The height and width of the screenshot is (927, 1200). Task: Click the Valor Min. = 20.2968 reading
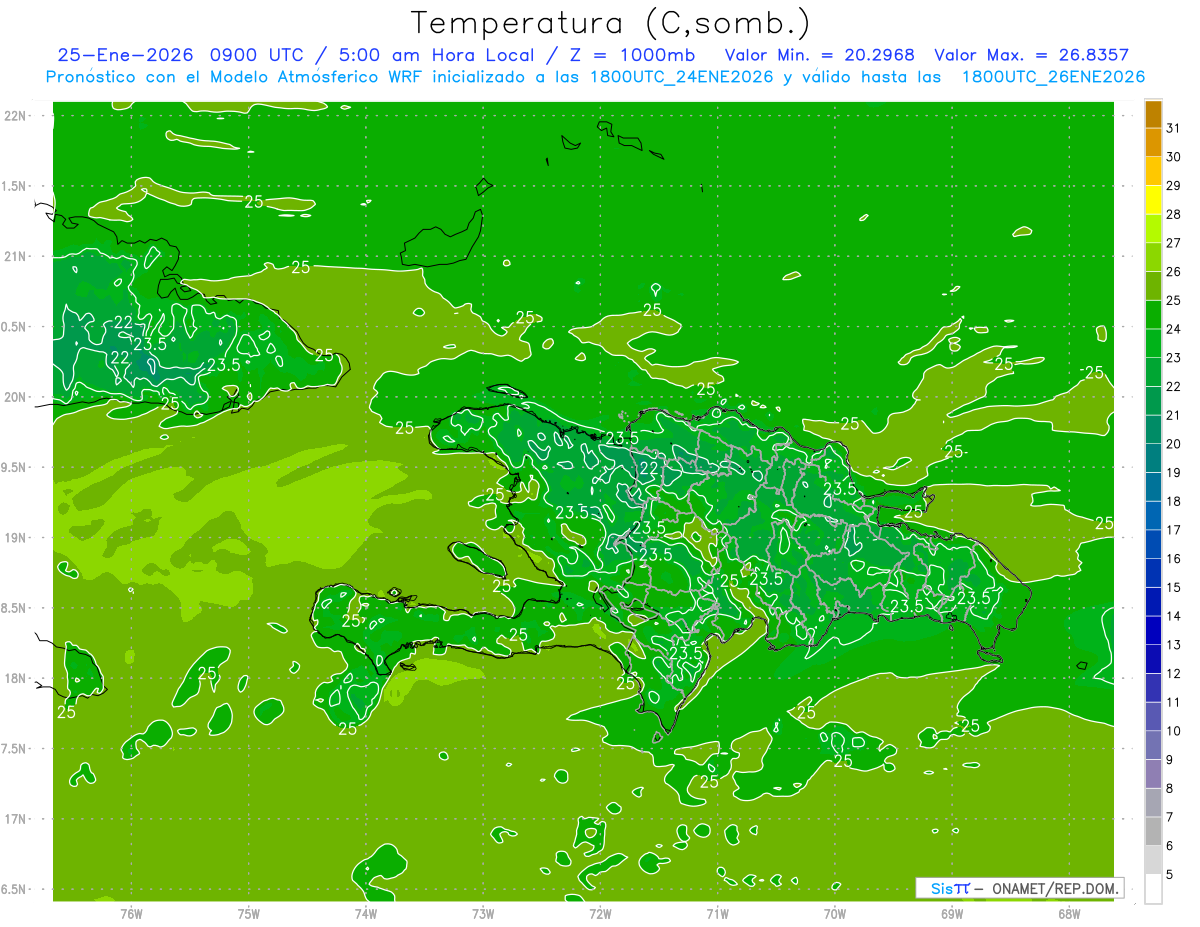click(820, 55)
